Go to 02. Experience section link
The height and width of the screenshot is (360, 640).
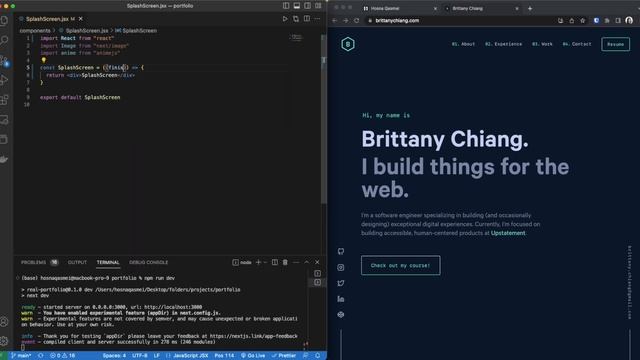503,44
